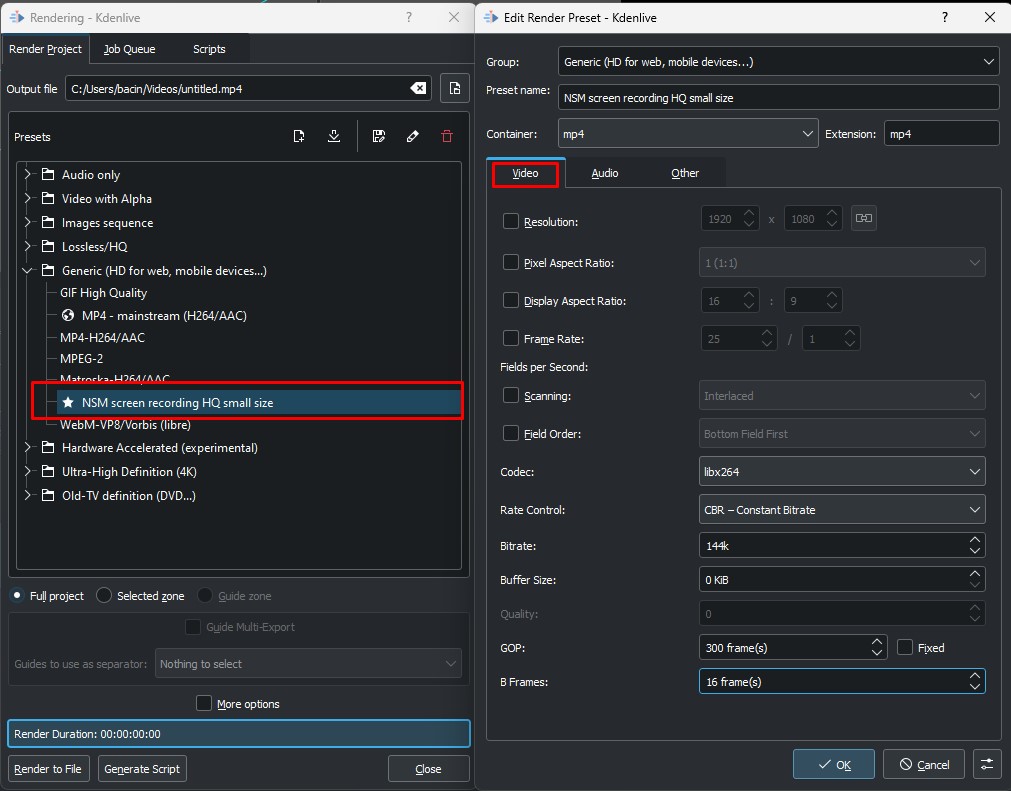The width and height of the screenshot is (1011, 791).
Task: Open the Container mp4 dropdown
Action: tap(688, 133)
